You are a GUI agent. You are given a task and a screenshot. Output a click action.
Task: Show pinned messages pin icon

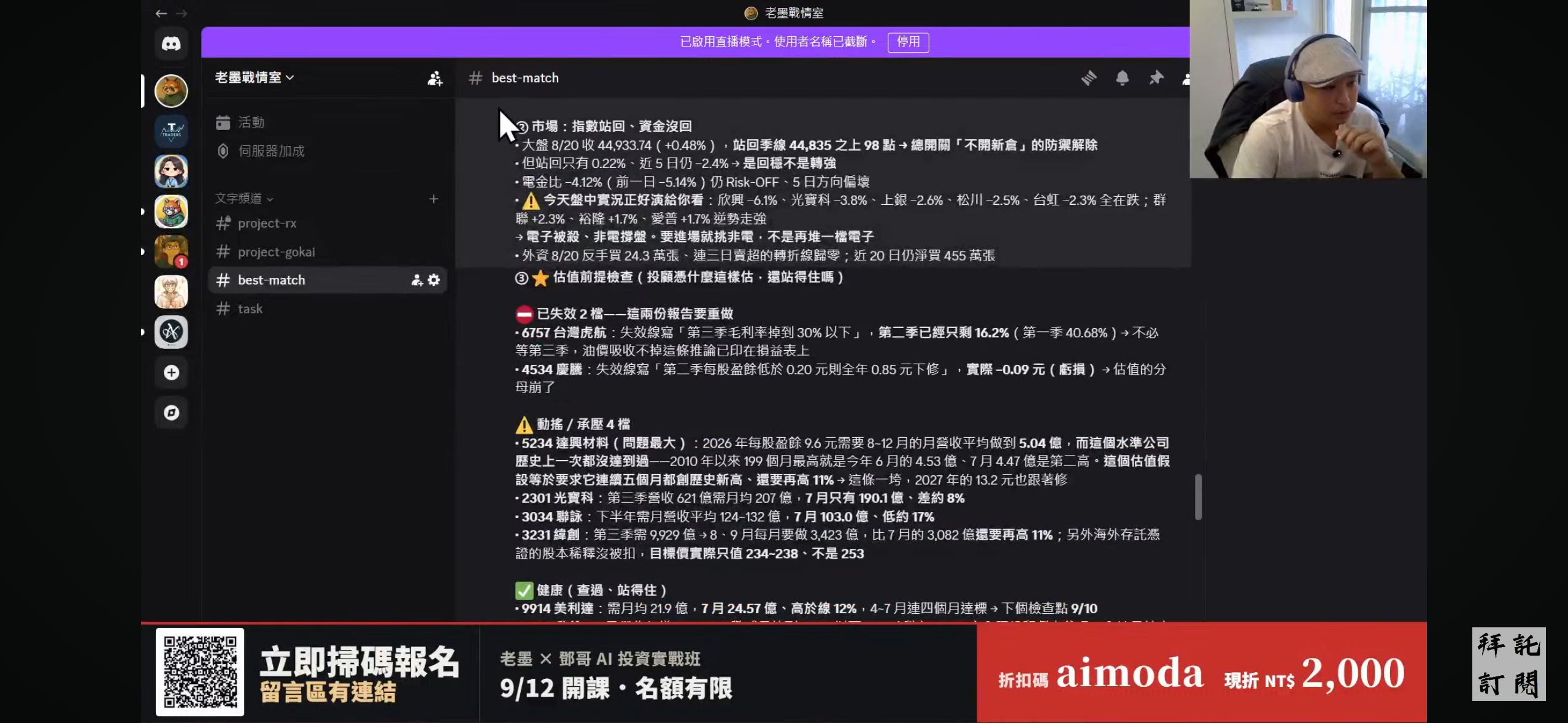(x=1156, y=78)
